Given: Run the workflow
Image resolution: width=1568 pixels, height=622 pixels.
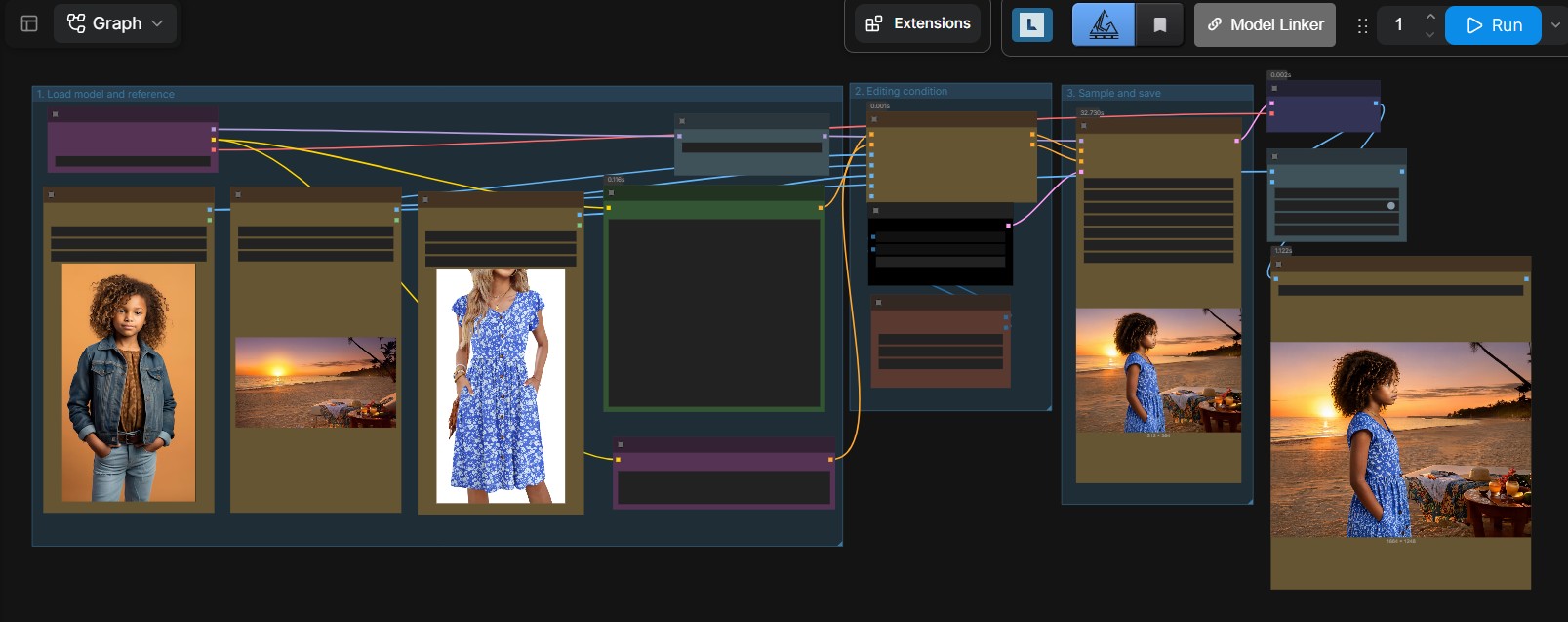Looking at the screenshot, I should click(x=1493, y=25).
